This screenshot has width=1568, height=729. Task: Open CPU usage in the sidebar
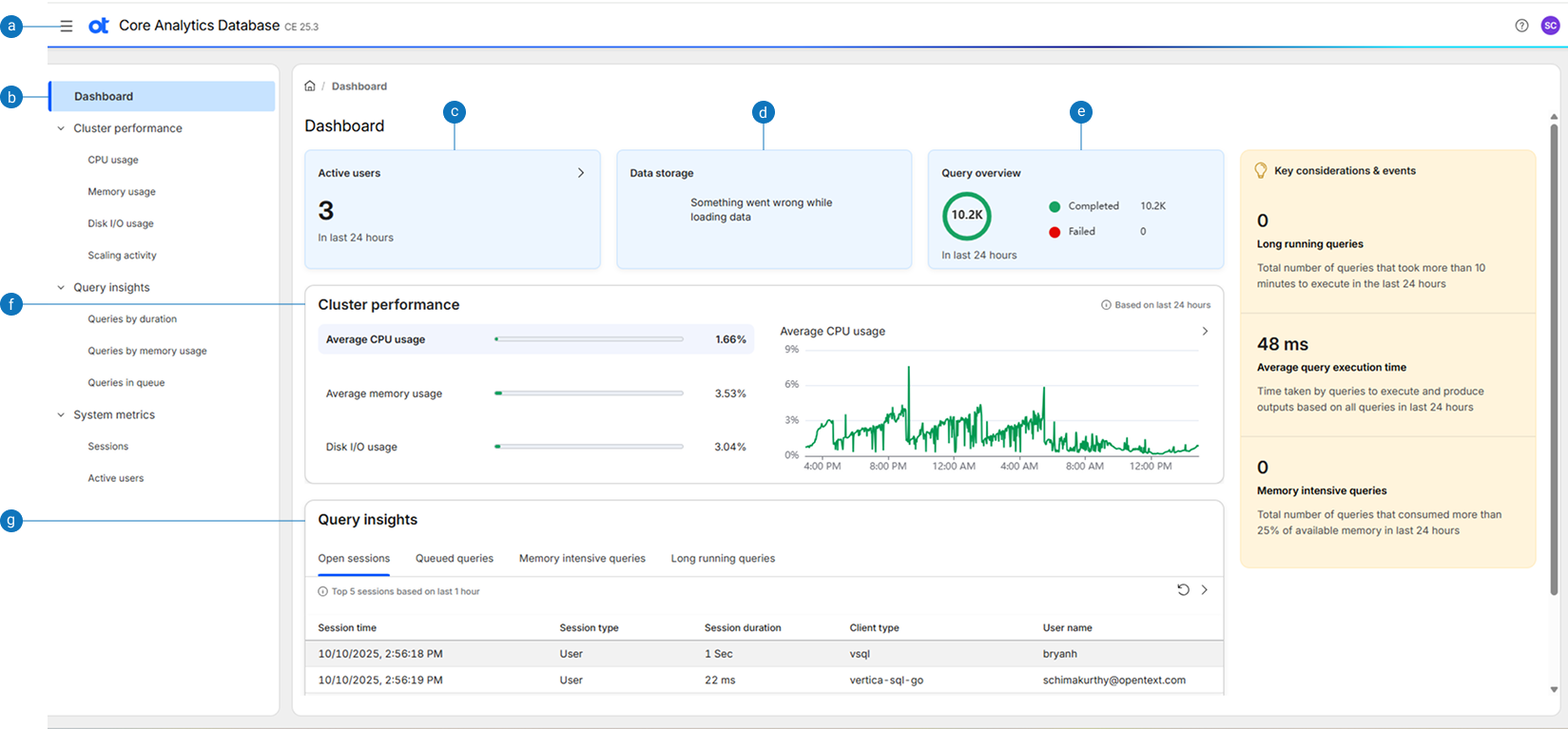click(113, 161)
